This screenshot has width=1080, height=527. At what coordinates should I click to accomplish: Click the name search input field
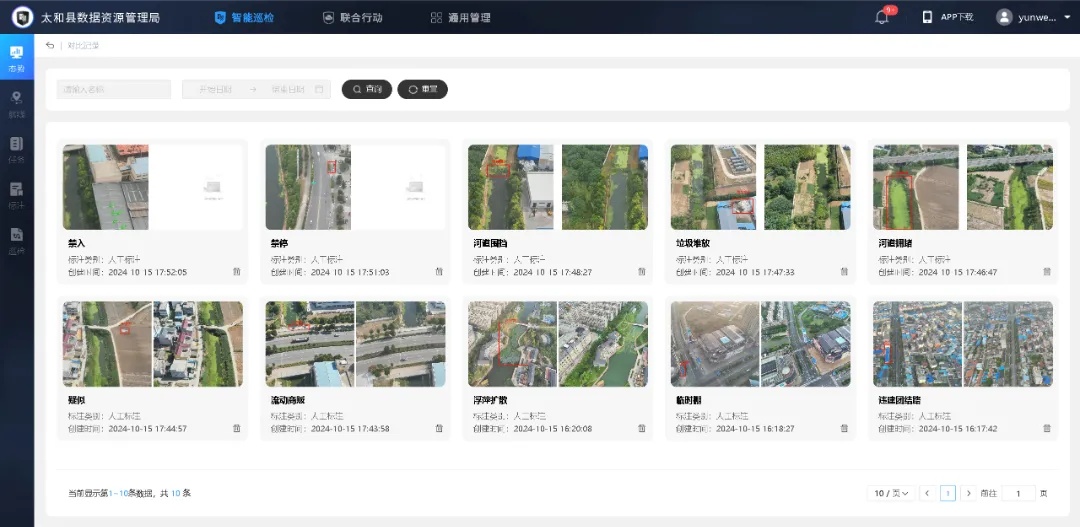pos(114,89)
